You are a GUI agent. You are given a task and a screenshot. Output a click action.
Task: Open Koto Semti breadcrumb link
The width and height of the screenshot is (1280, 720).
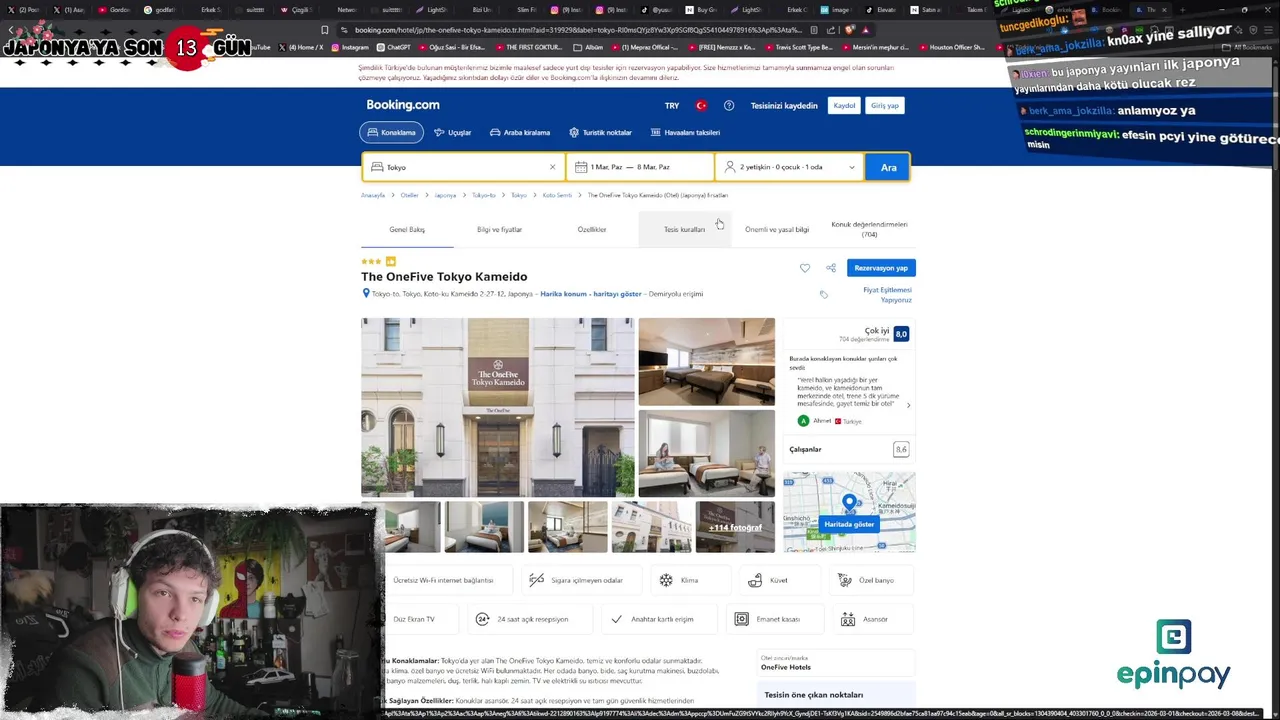point(557,195)
